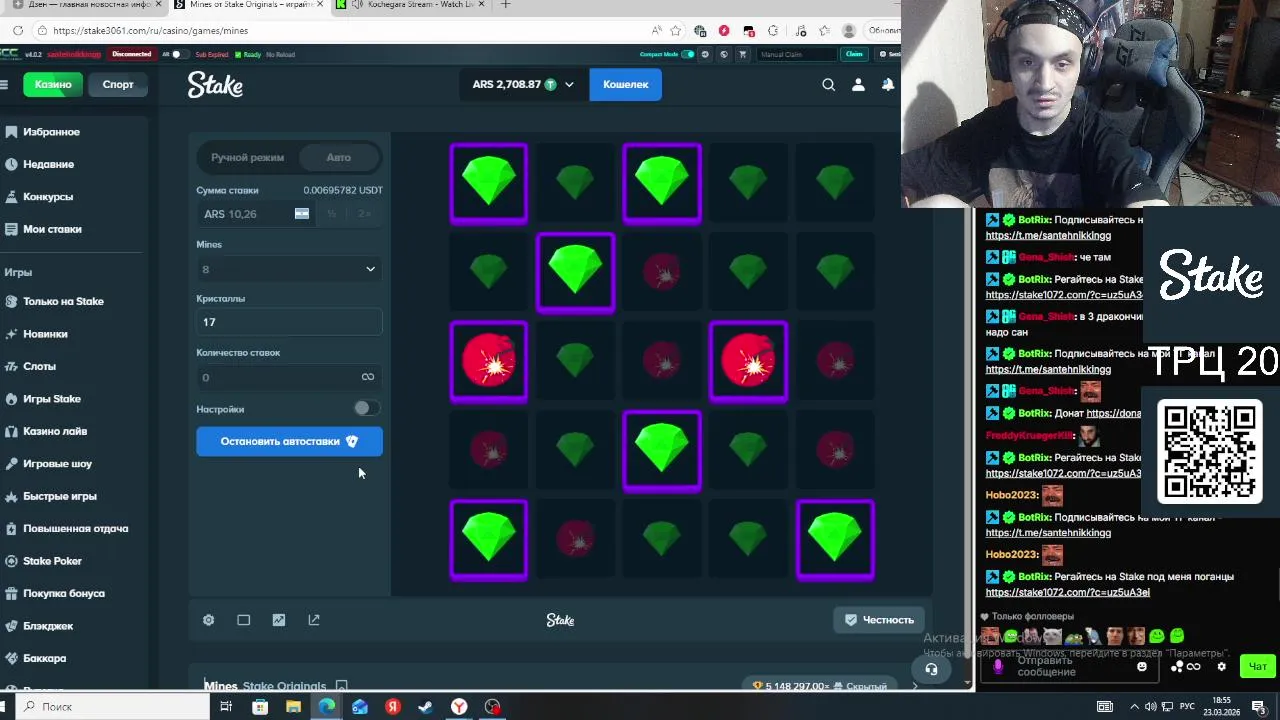
Task: Toggle Compact Mode switch
Action: click(688, 54)
